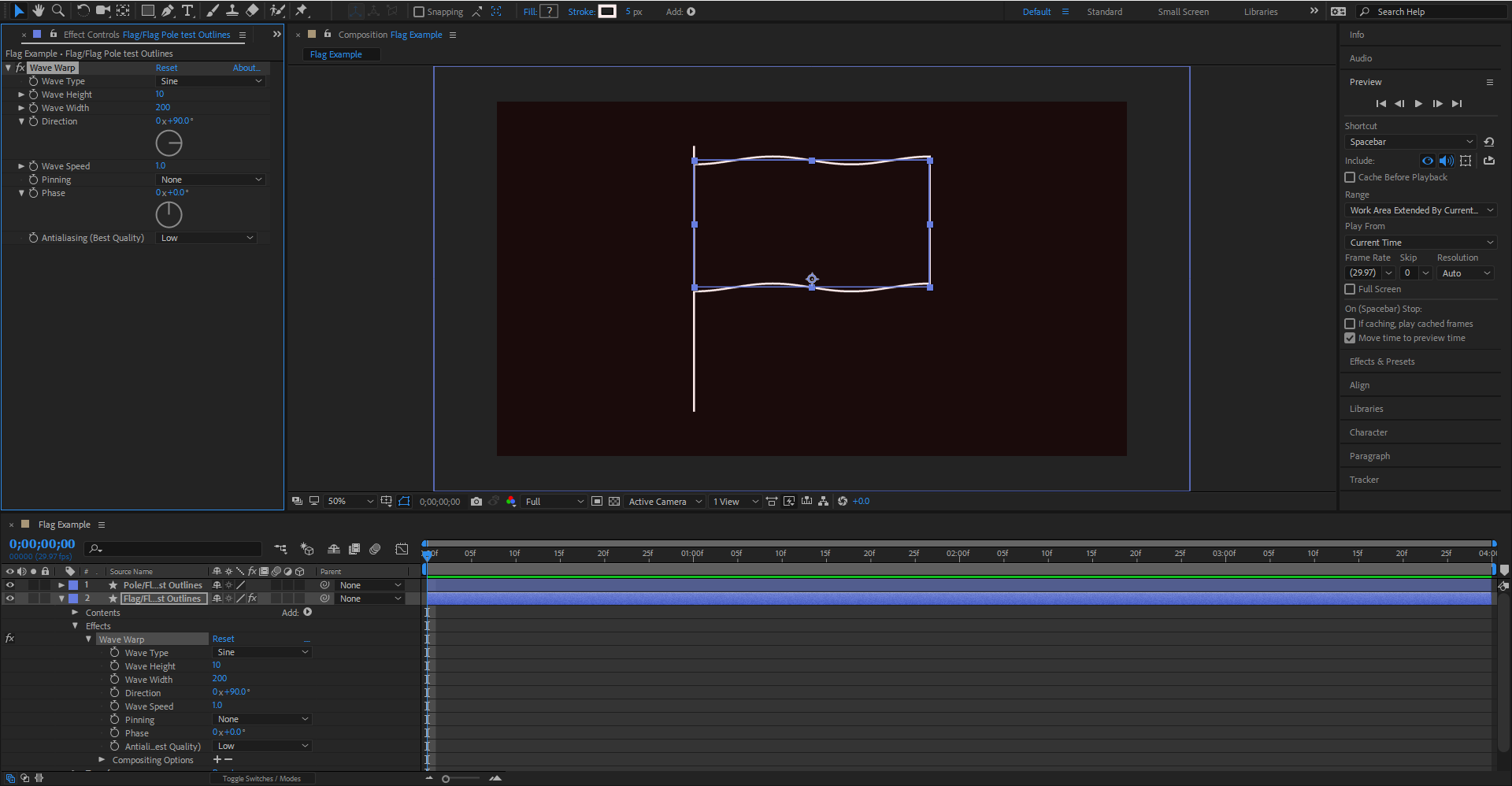Image resolution: width=1512 pixels, height=786 pixels.
Task: Expand Compositing Options in timeline
Action: click(x=102, y=760)
